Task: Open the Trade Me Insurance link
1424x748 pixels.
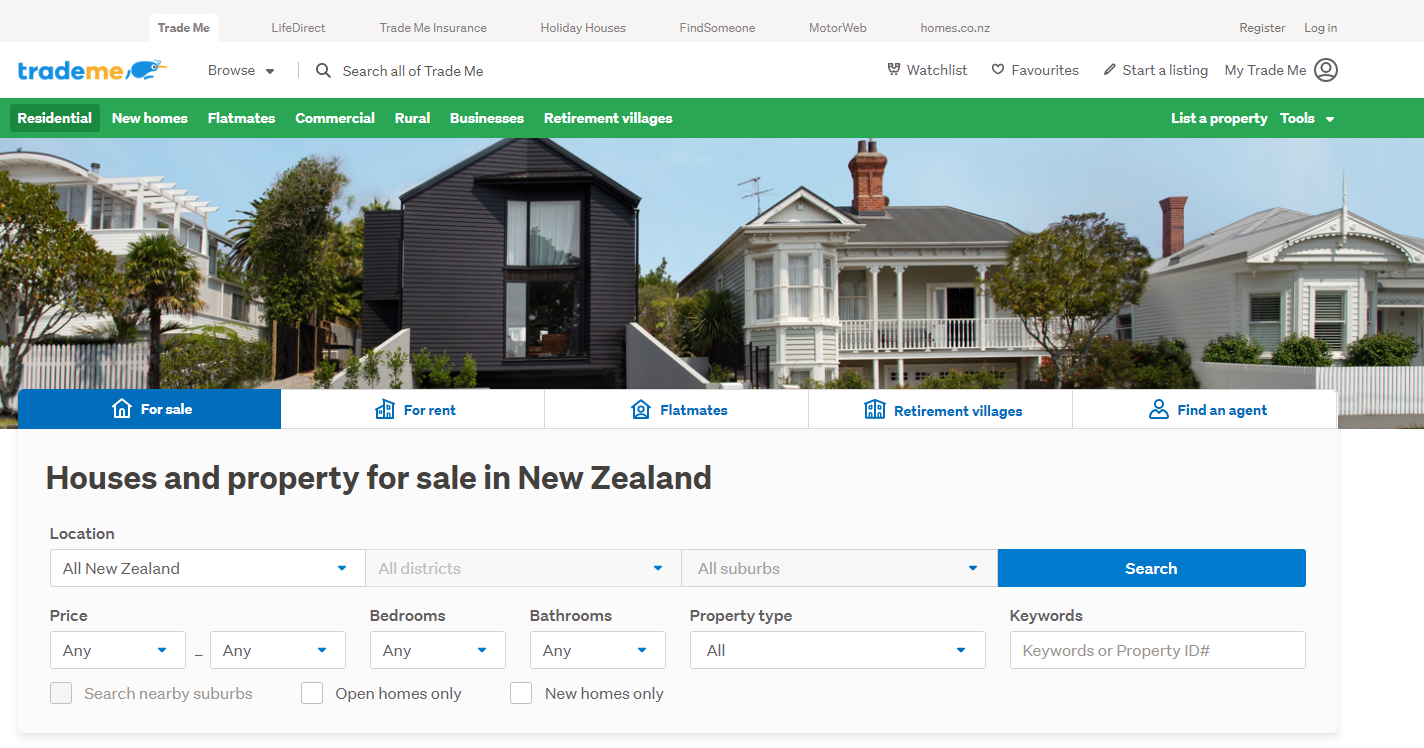Action: pos(433,28)
